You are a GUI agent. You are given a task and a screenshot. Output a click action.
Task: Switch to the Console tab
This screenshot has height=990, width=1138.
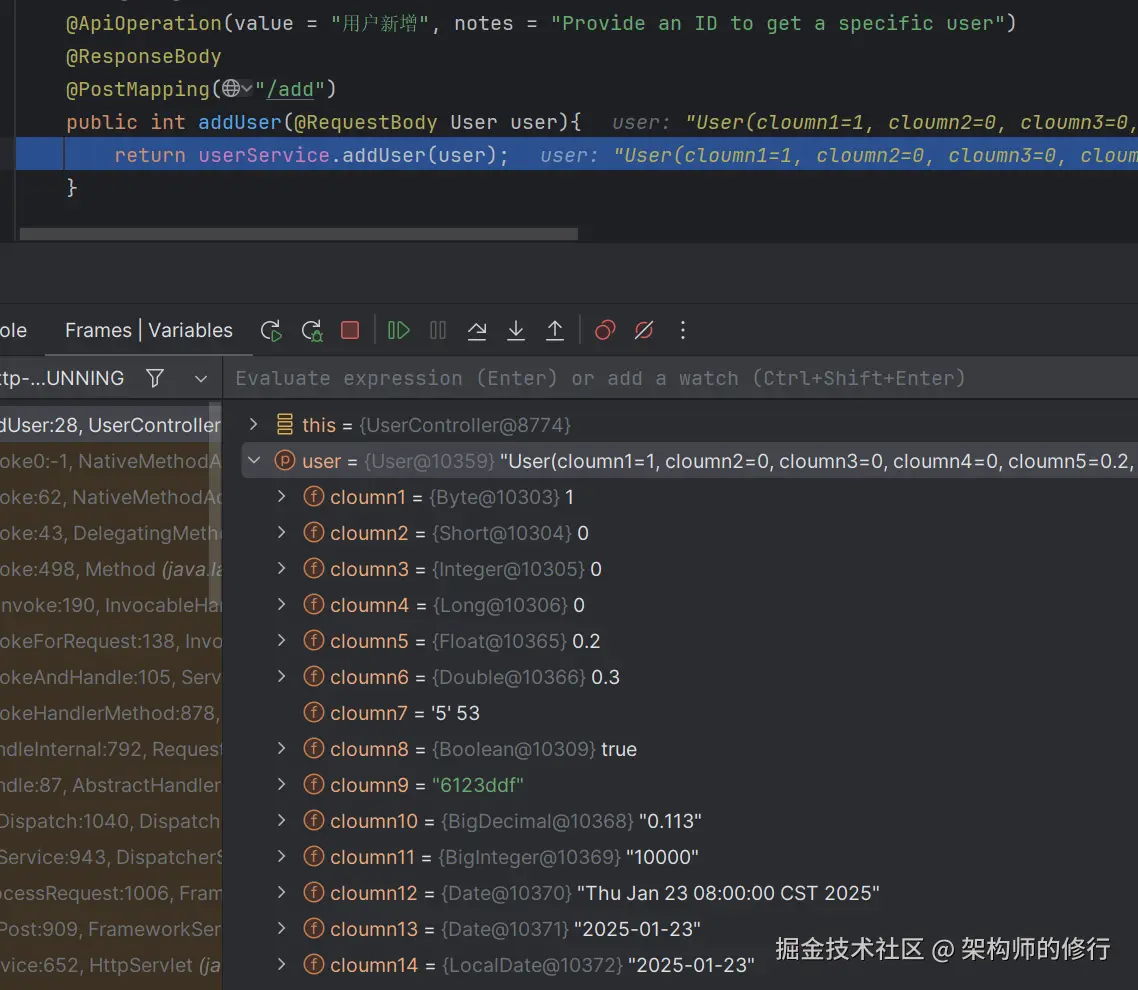click(x=13, y=330)
